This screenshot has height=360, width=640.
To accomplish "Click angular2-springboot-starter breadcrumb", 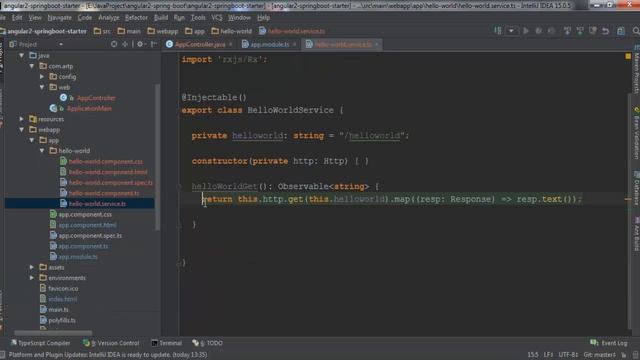I will coord(44,31).
